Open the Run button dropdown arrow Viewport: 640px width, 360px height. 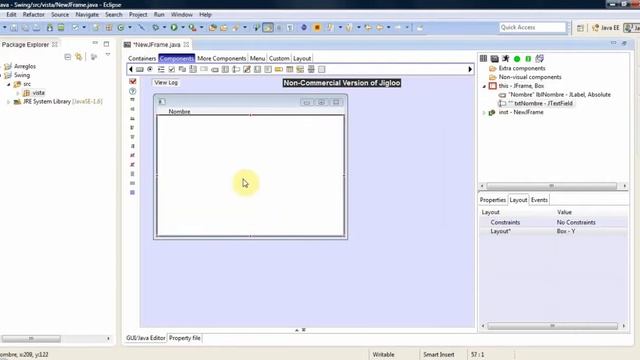182,27
